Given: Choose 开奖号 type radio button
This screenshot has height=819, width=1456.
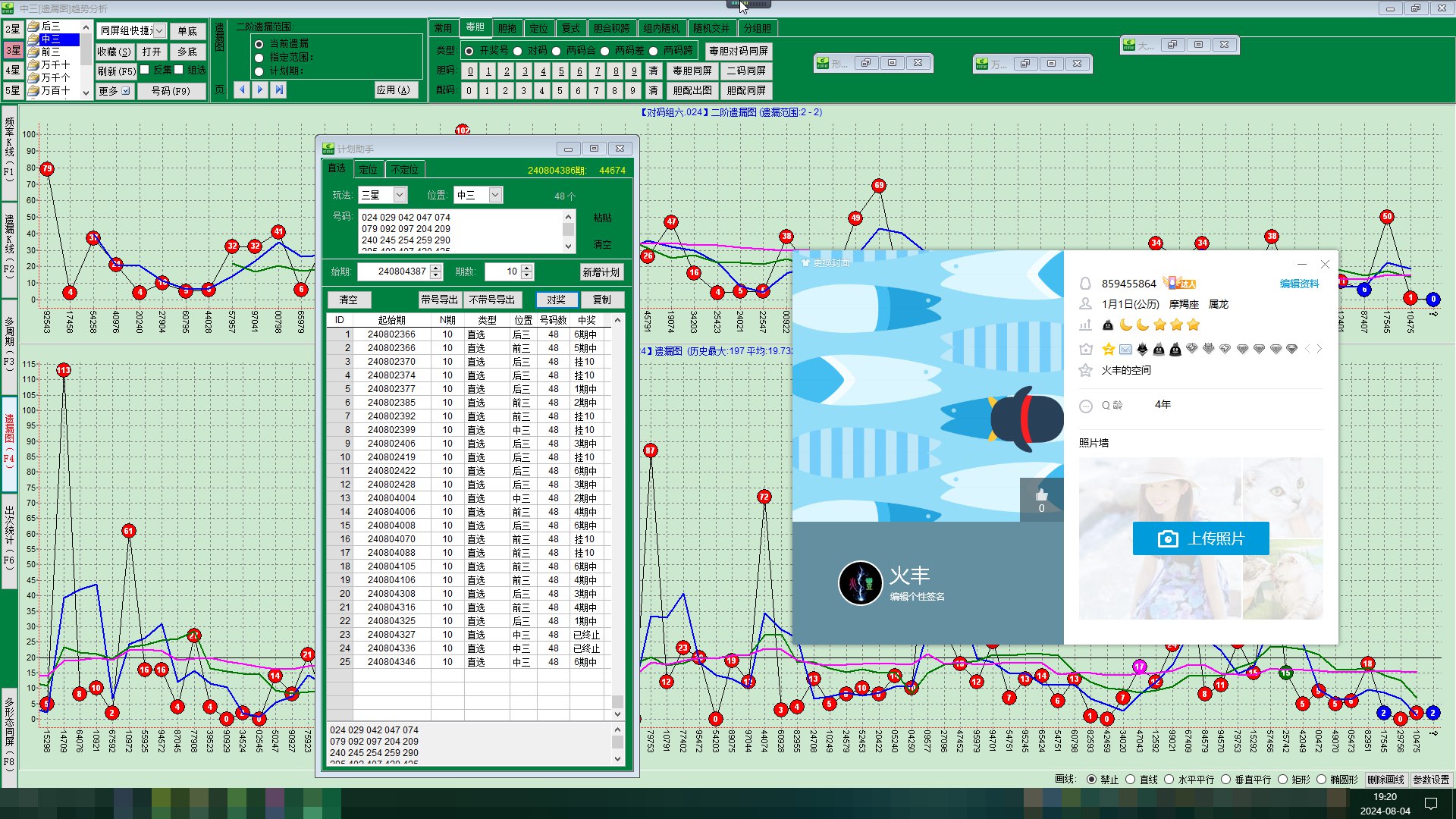Looking at the screenshot, I should 469,51.
